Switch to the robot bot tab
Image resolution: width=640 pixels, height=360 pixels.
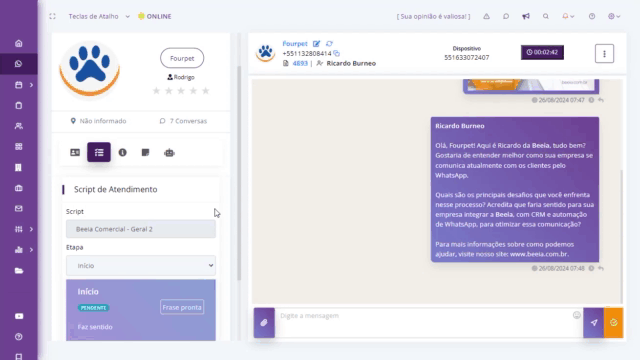[169, 153]
